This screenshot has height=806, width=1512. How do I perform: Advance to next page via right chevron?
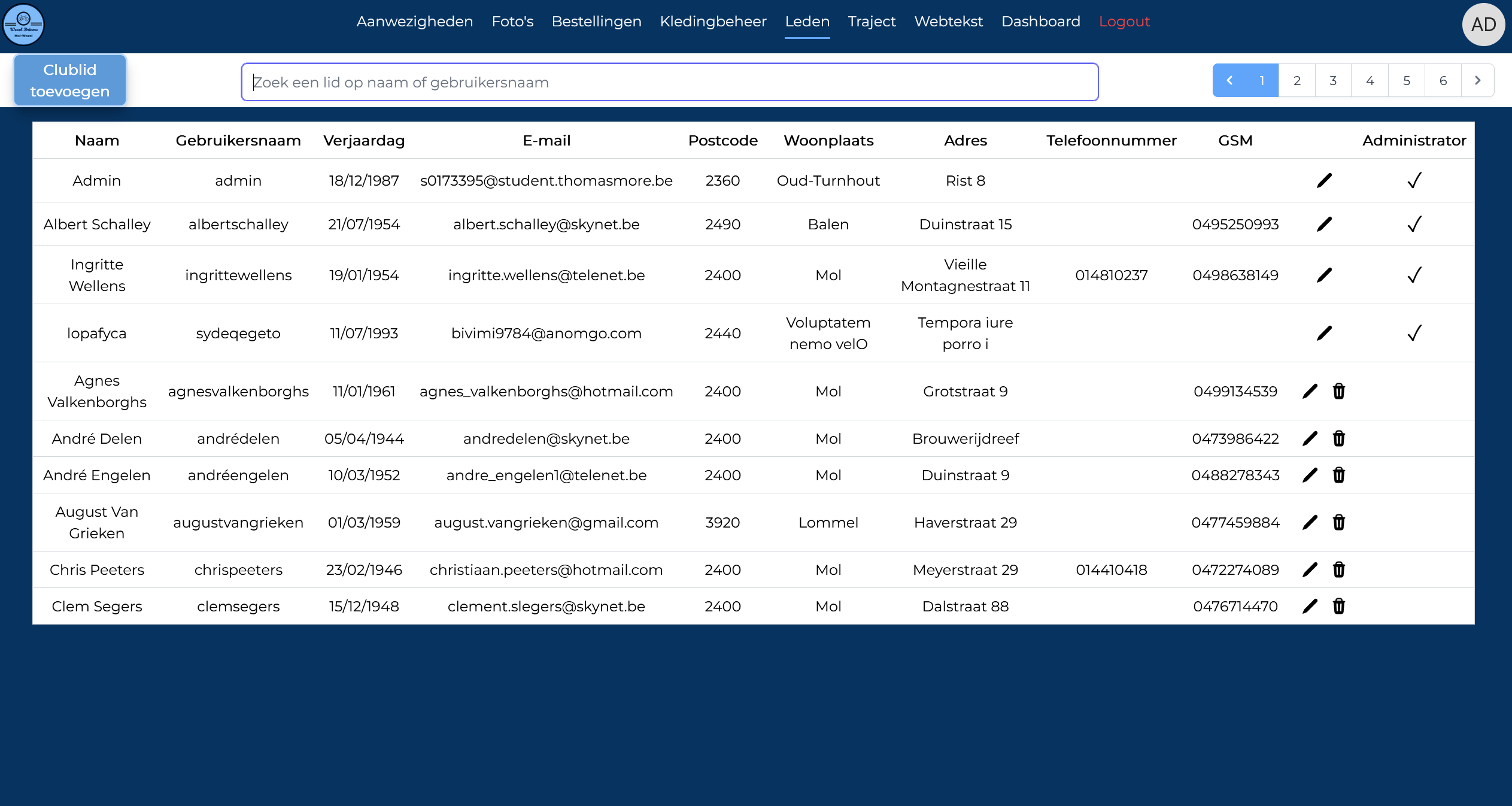coord(1478,80)
